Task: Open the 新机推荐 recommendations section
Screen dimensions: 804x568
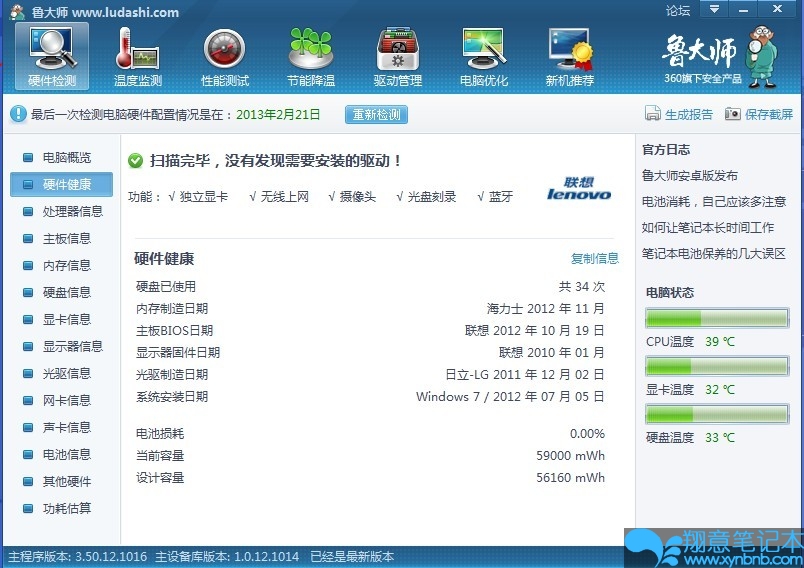Action: [570, 56]
